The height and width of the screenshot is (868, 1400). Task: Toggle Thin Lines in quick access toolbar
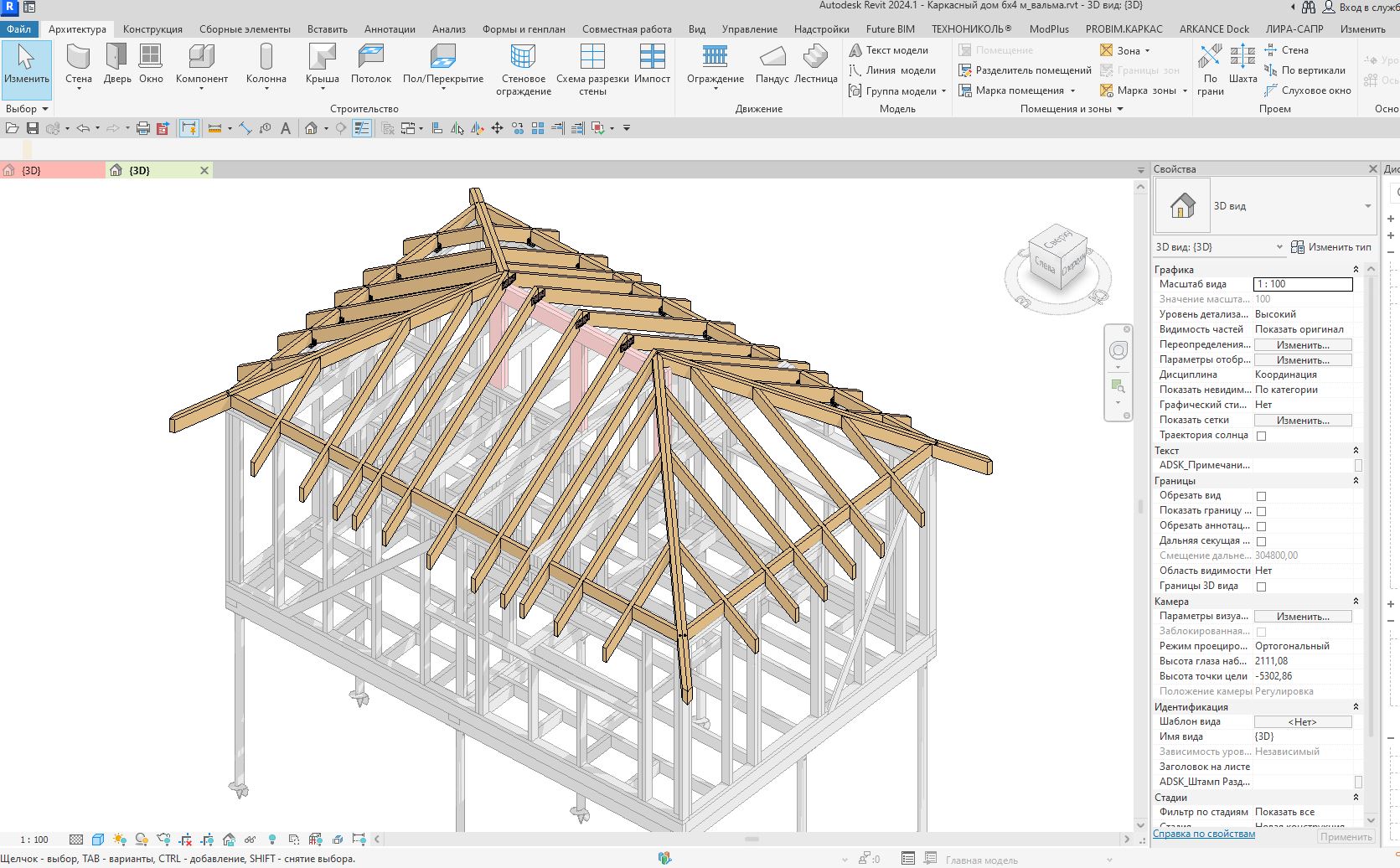[362, 128]
